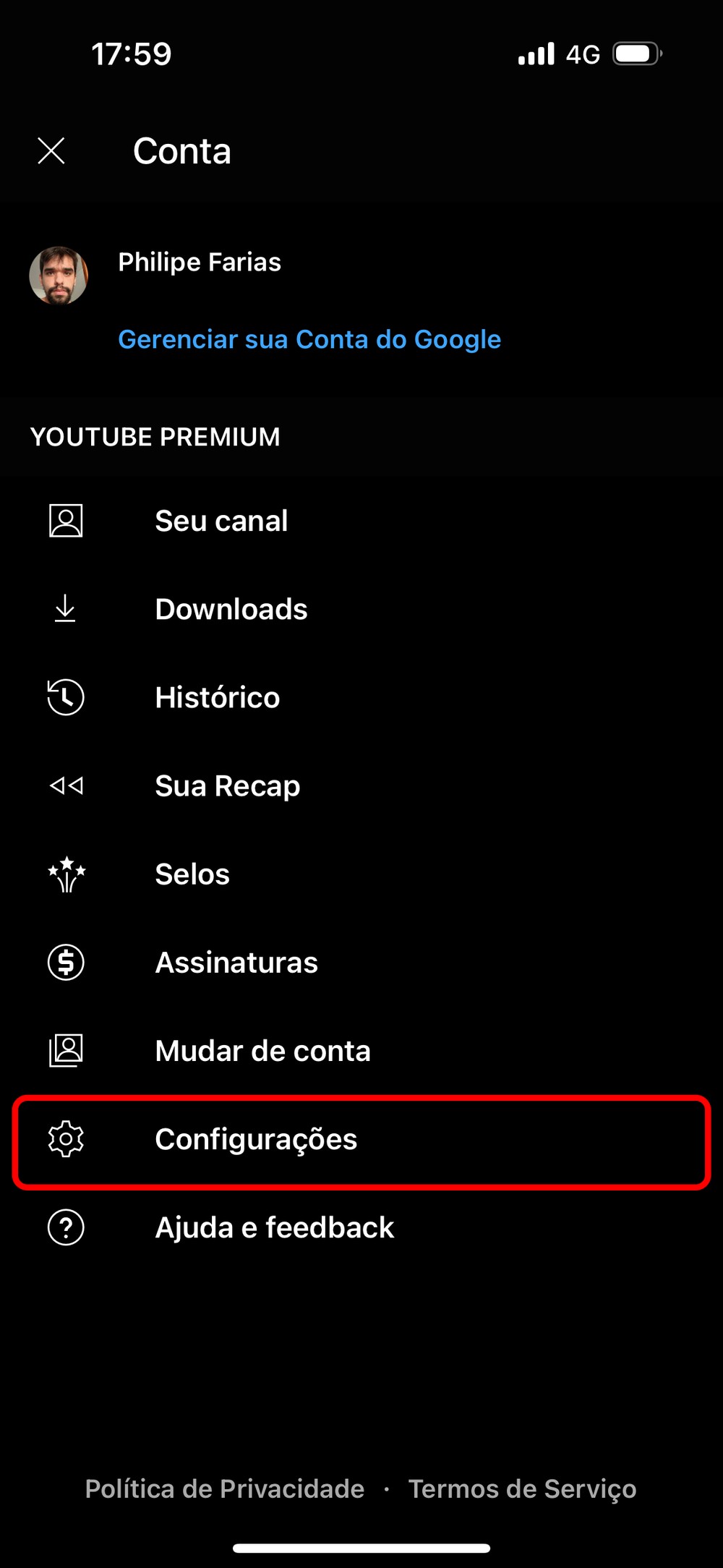The width and height of the screenshot is (723, 1568).
Task: Select Sua Recap menu entry
Action: (x=361, y=785)
